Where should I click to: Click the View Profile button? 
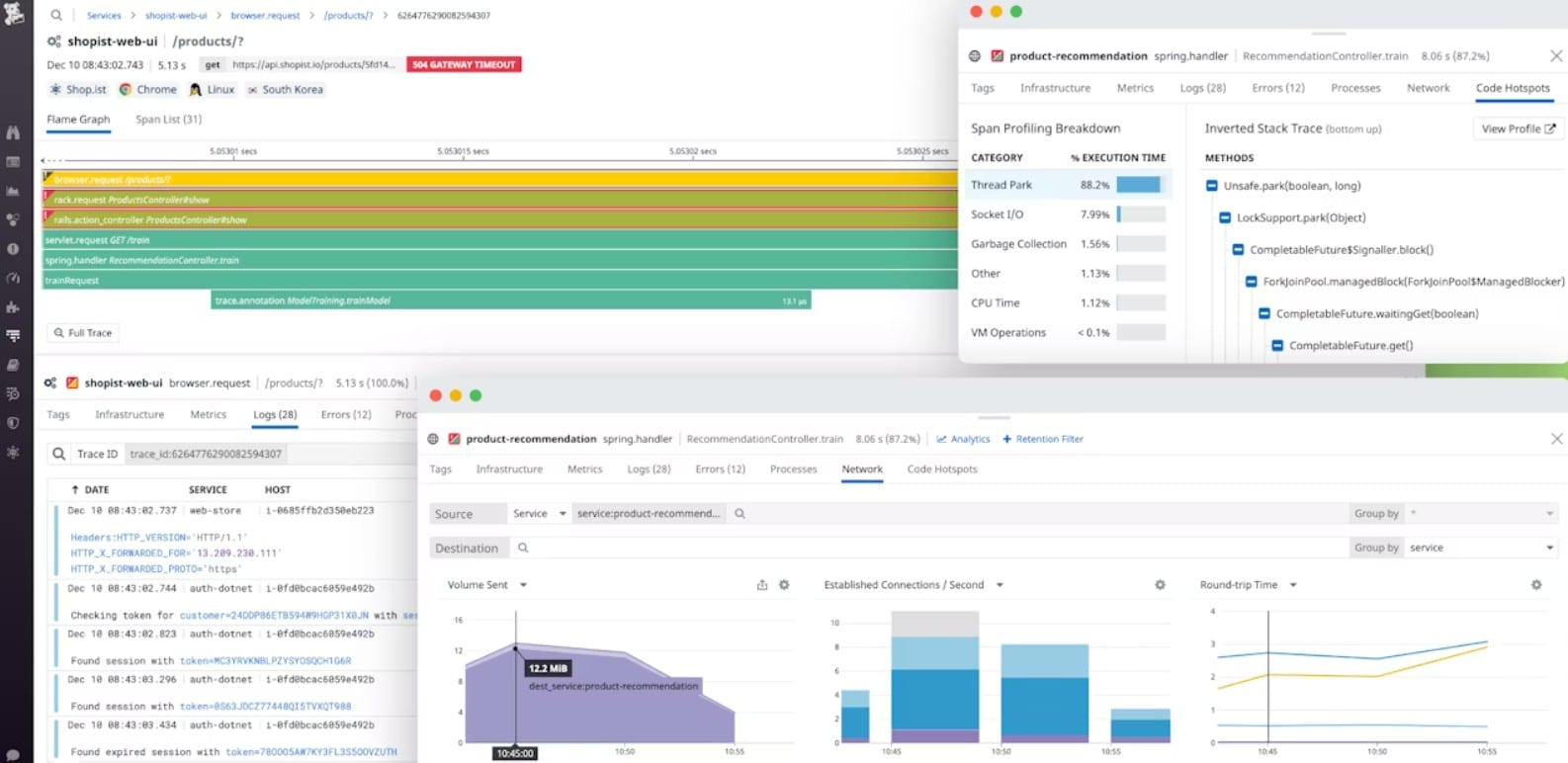(x=1518, y=128)
